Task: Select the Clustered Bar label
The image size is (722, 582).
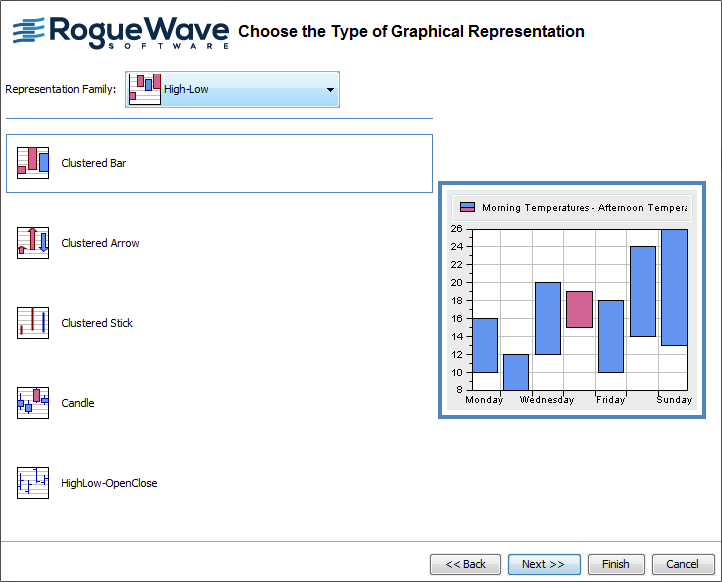Action: [94, 163]
